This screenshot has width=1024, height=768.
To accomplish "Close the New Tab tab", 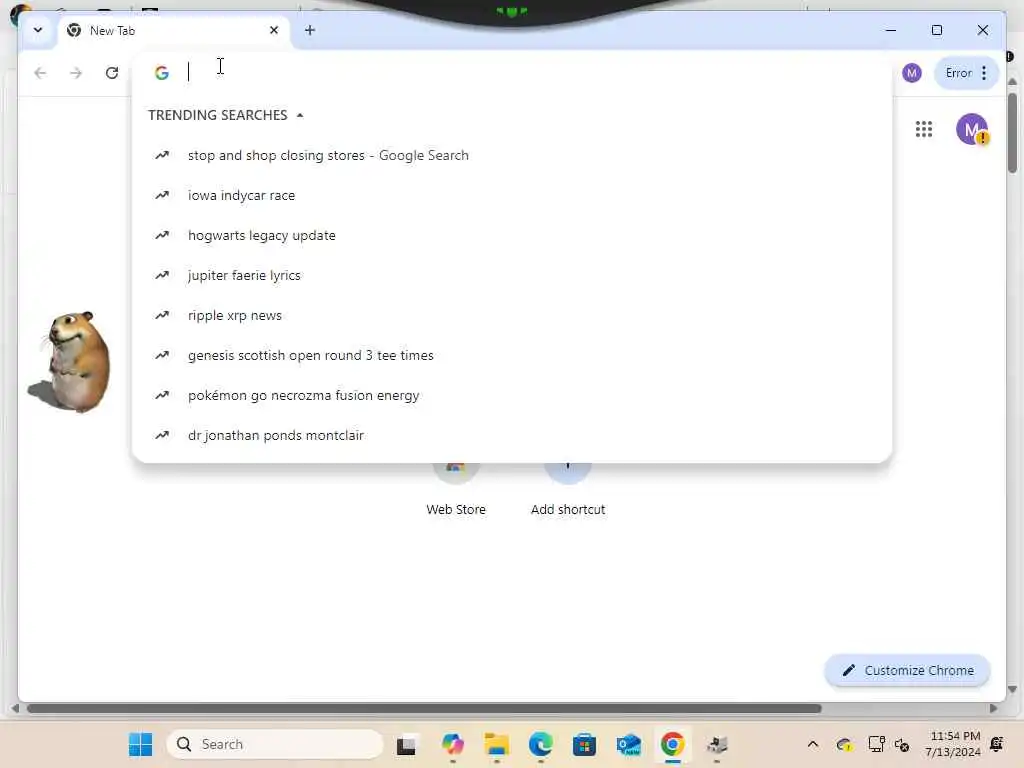I will click(x=274, y=30).
